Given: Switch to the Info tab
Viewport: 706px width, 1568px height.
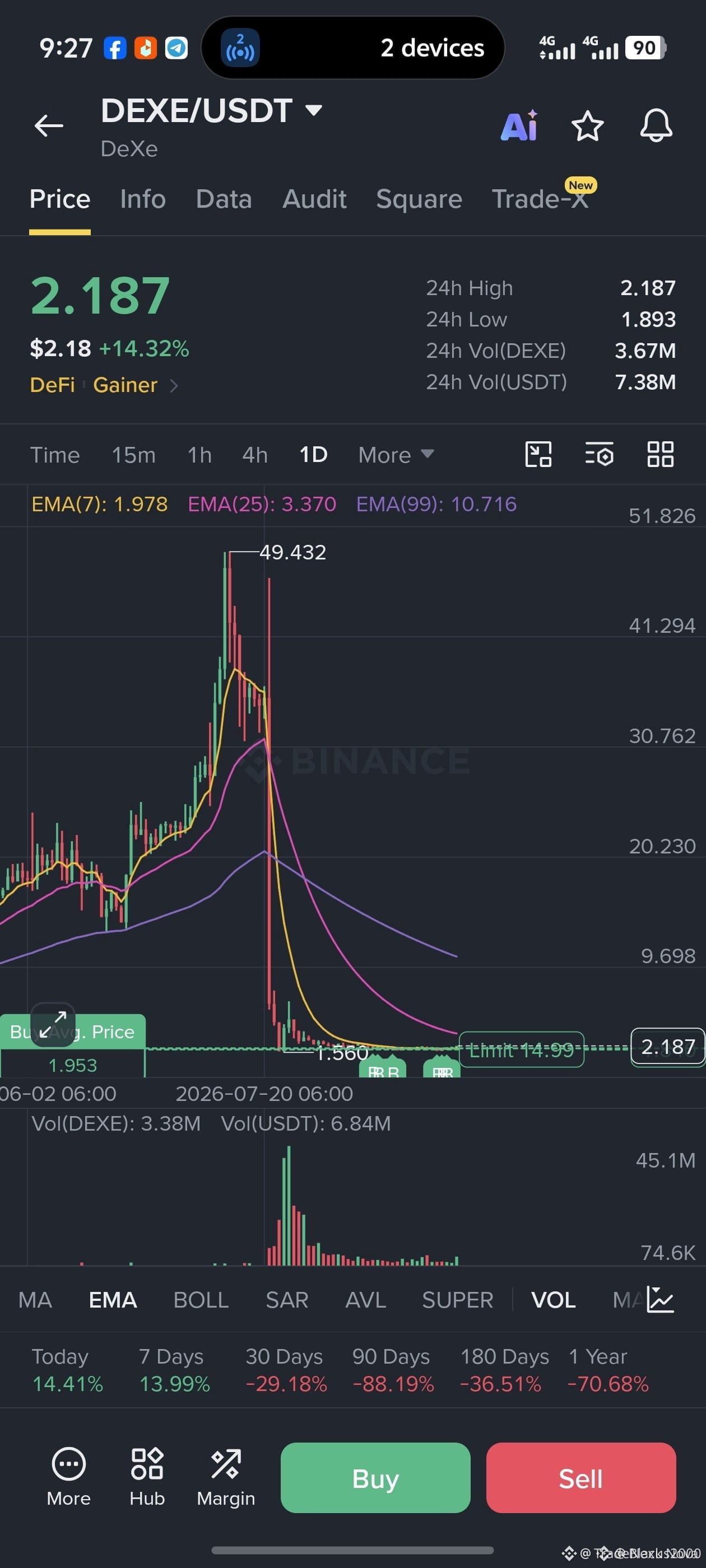Looking at the screenshot, I should (142, 199).
